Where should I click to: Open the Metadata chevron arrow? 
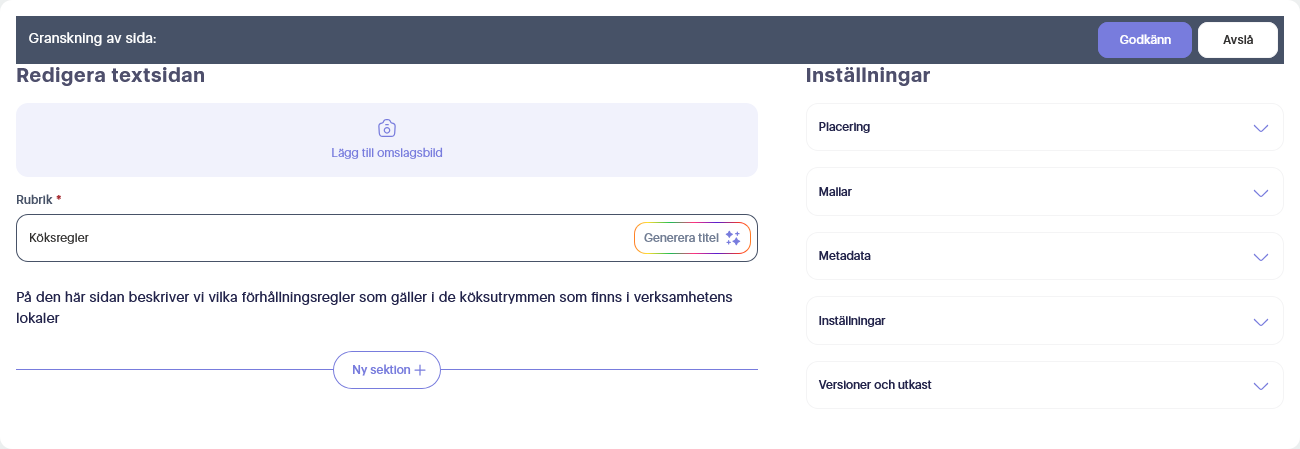tap(1260, 257)
